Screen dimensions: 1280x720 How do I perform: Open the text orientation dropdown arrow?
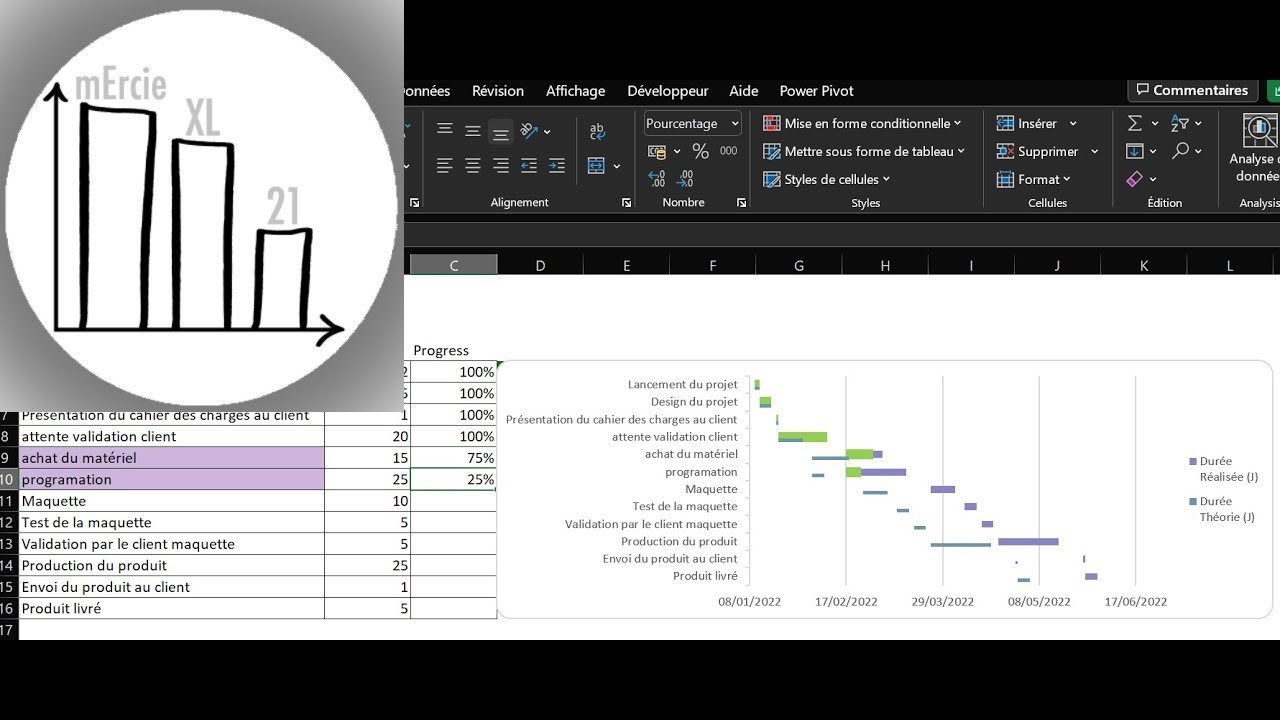(547, 132)
